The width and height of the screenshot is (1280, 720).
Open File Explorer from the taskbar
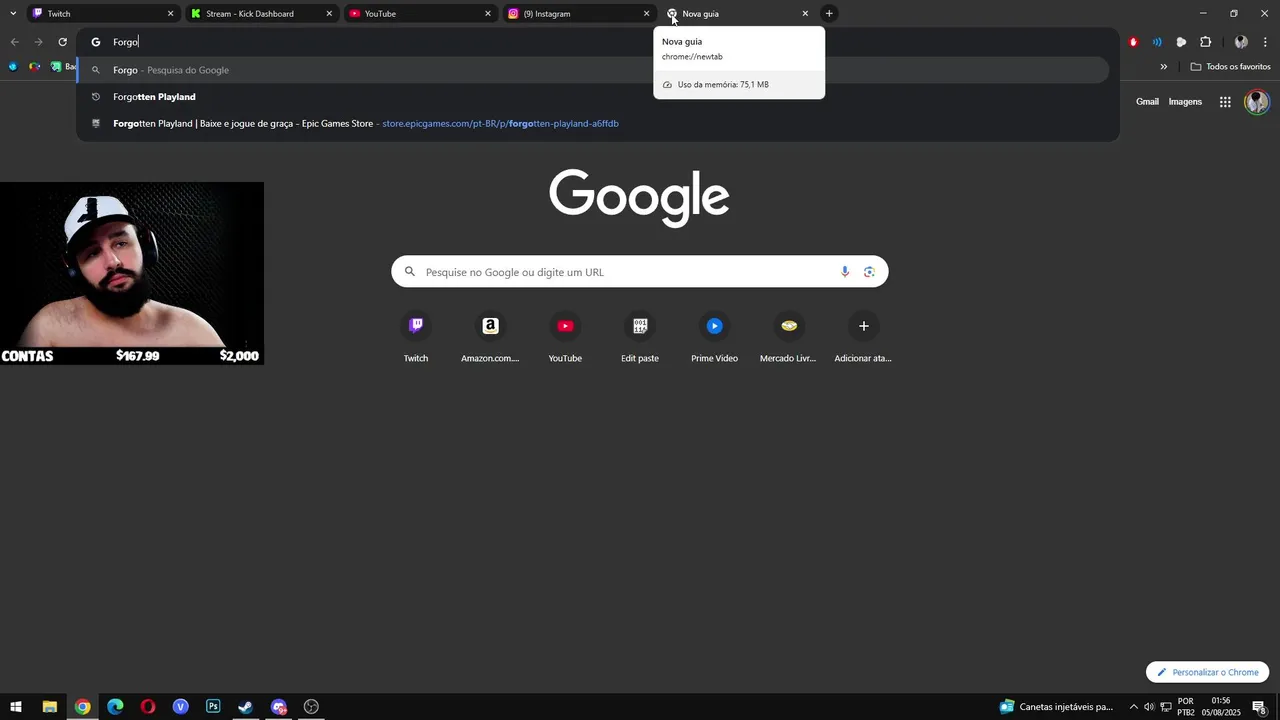[49, 707]
